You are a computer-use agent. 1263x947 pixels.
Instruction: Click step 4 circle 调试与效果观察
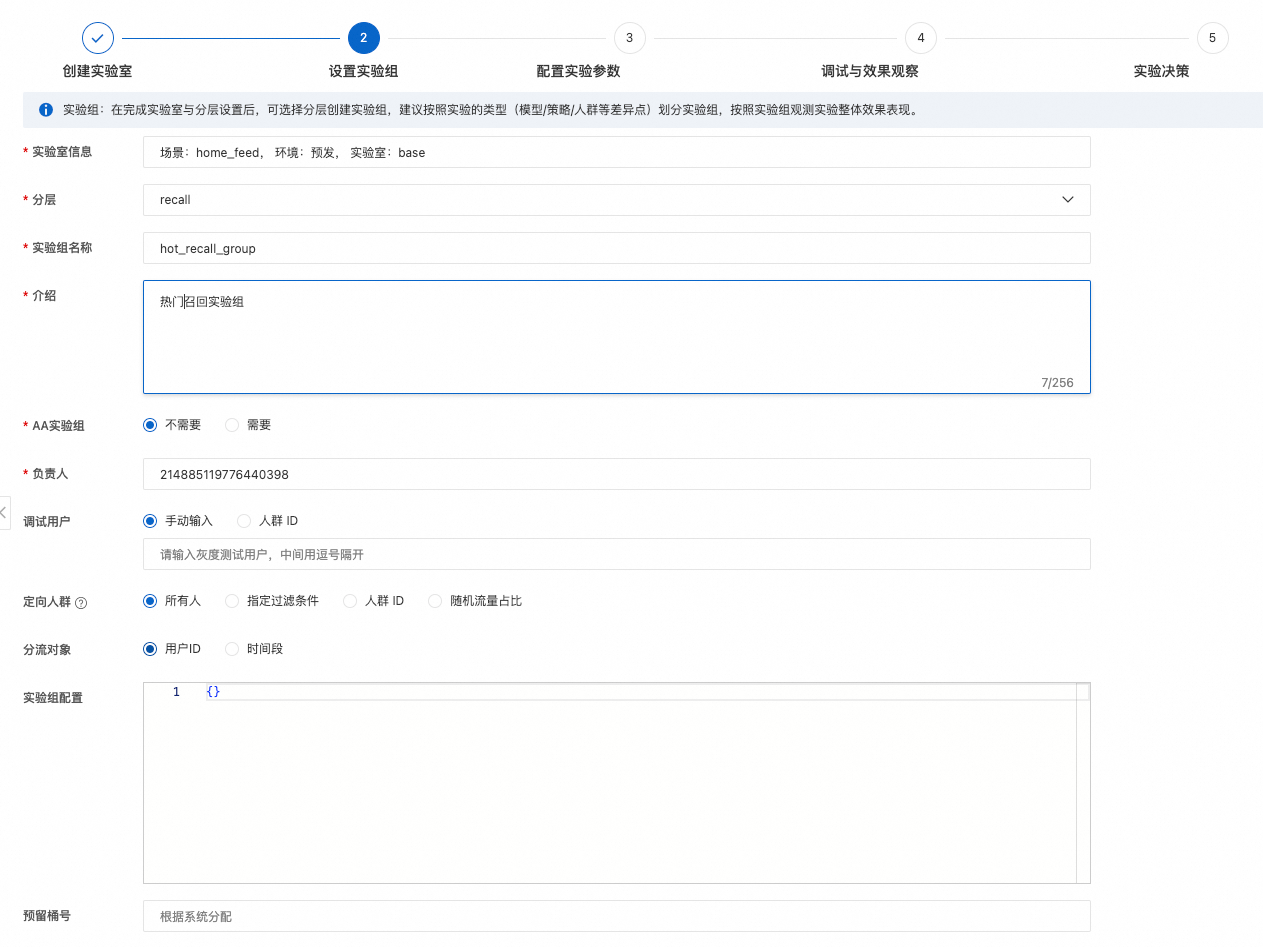(x=921, y=38)
